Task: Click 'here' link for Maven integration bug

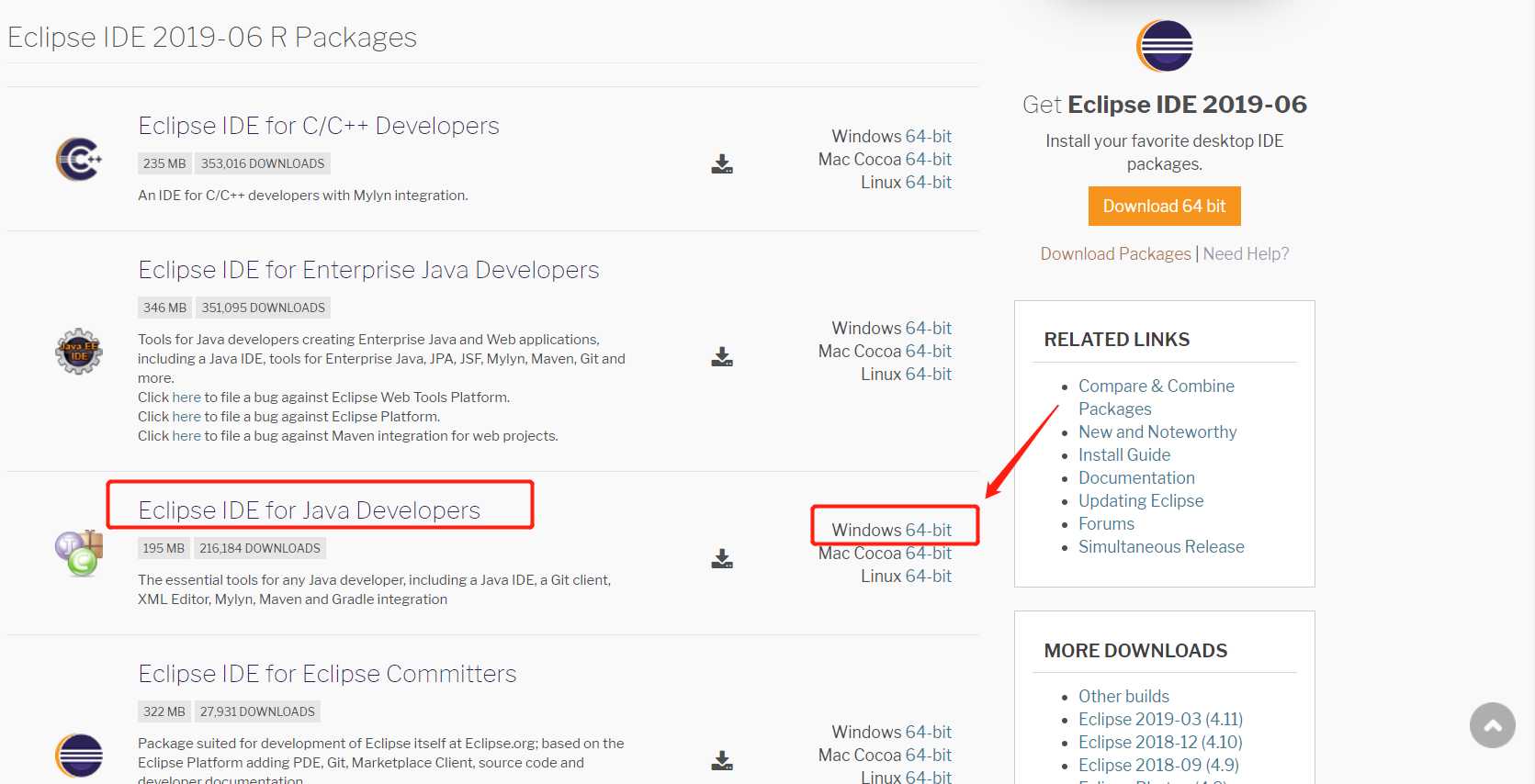Action: click(186, 436)
